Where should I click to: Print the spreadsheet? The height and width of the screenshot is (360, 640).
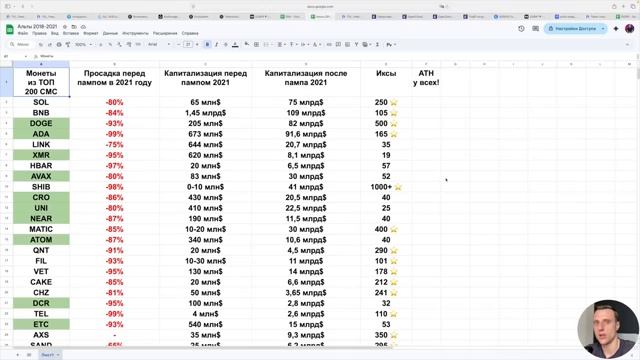click(59, 44)
